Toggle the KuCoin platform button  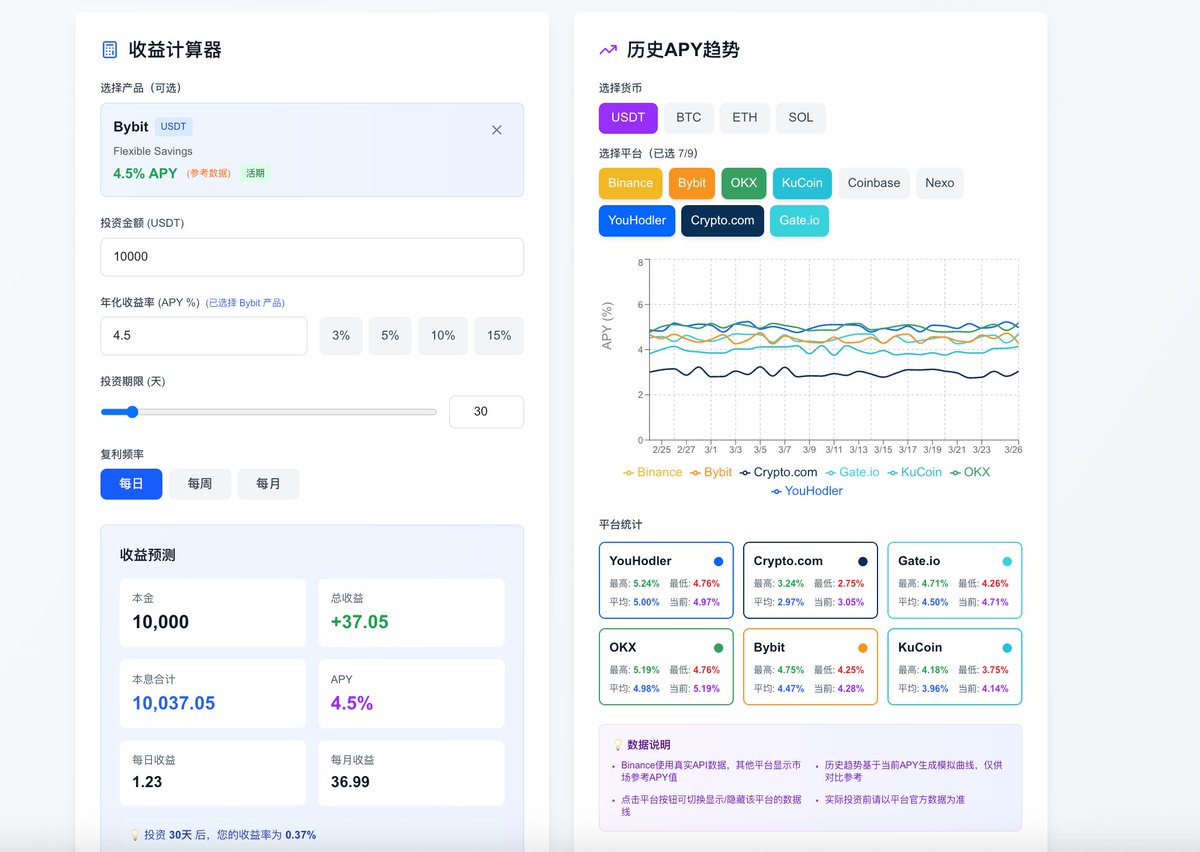pyautogui.click(x=802, y=183)
